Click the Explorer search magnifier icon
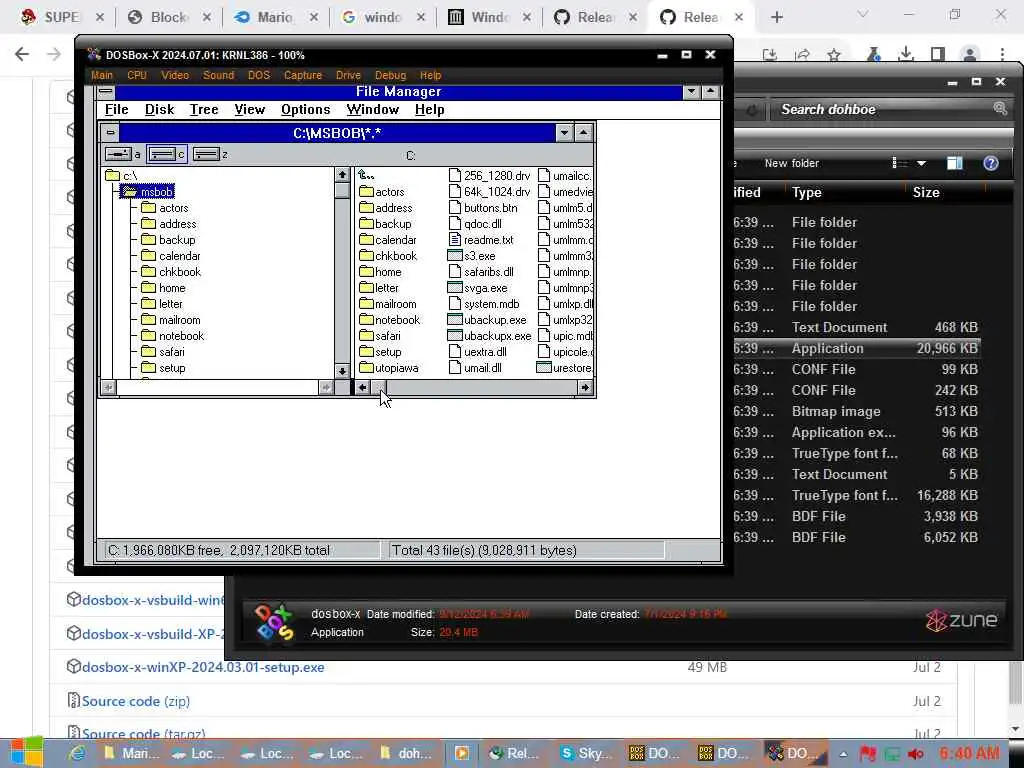 pos(1000,108)
